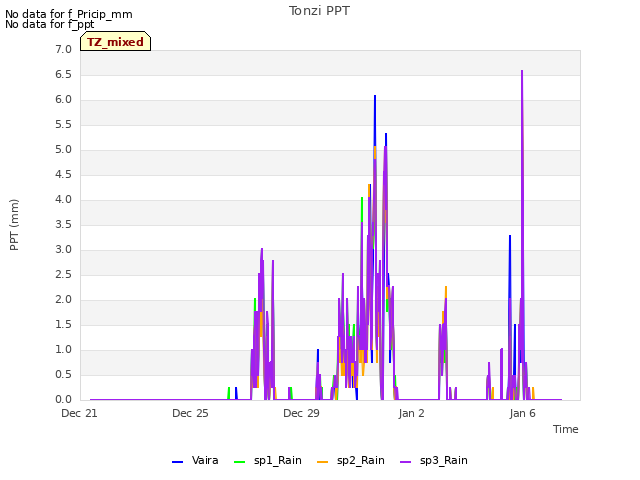Click the sp3_Rain legend label
This screenshot has height=480, width=640.
tap(444, 460)
